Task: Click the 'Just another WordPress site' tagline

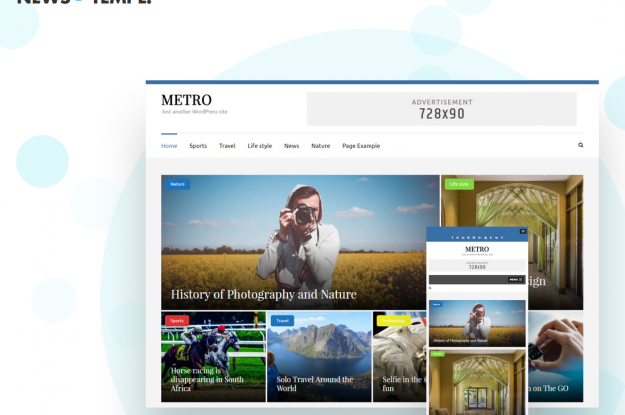Action: point(194,112)
